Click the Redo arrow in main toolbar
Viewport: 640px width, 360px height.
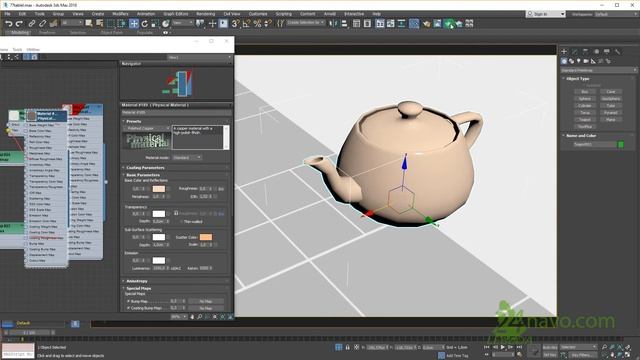point(19,24)
